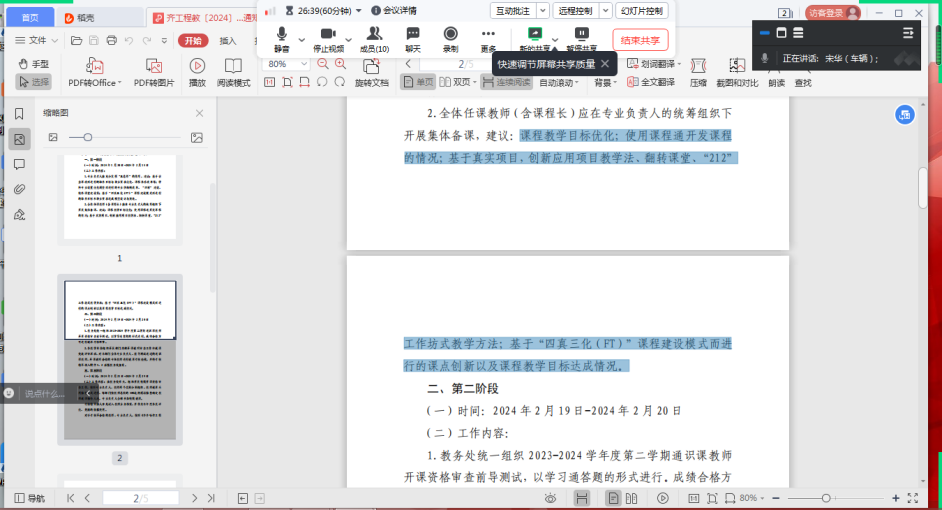Adjust the thumbnail size slider

[x=88, y=137]
